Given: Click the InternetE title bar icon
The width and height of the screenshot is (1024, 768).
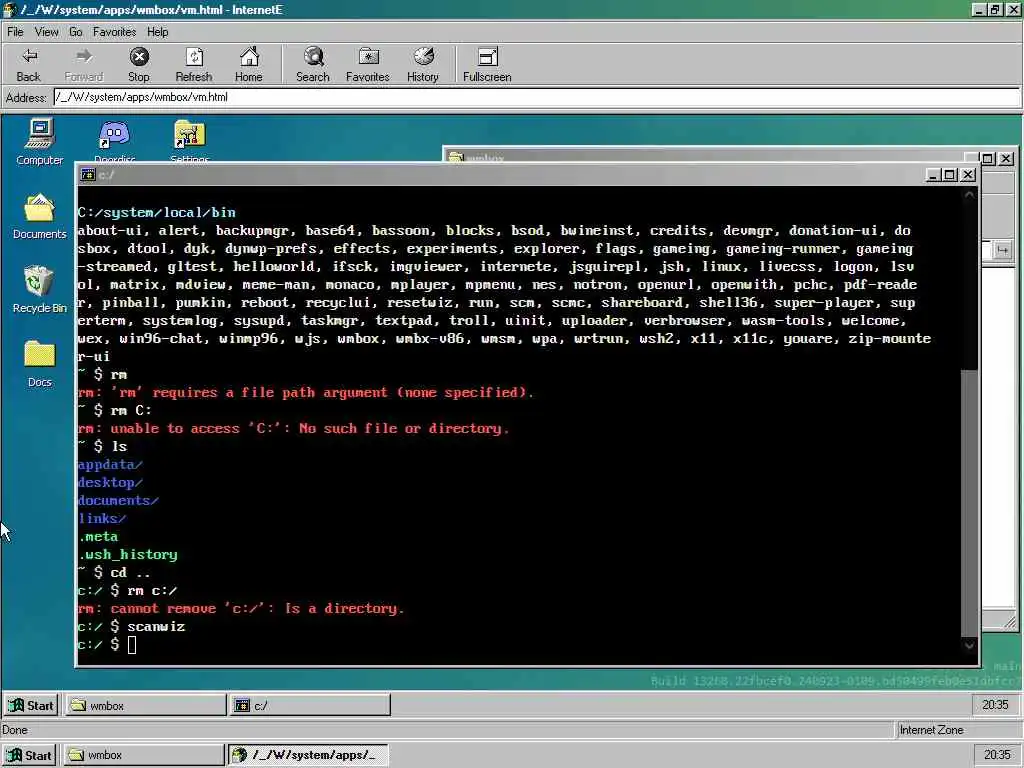Looking at the screenshot, I should [10, 10].
